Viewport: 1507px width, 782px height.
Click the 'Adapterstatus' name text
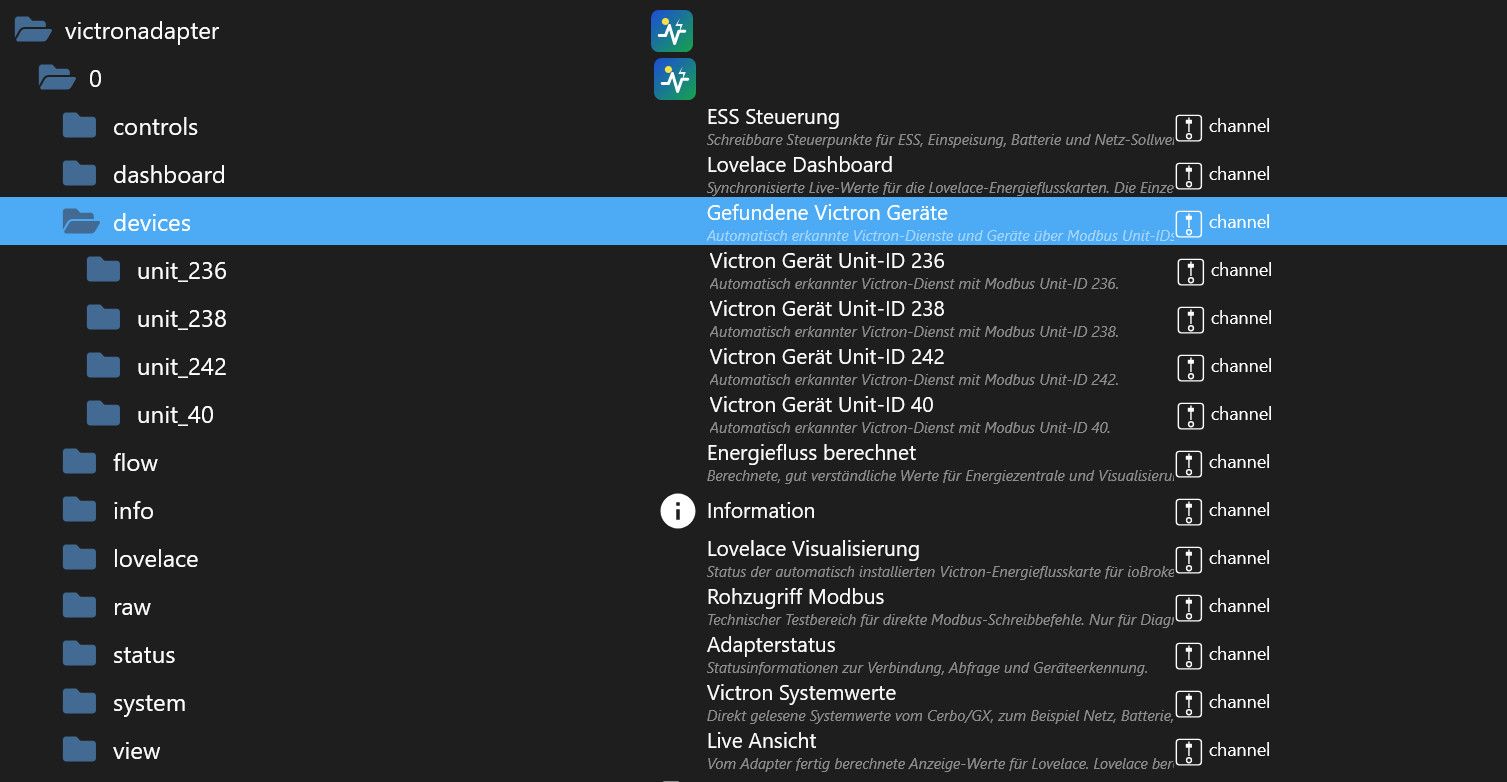pyautogui.click(x=771, y=645)
